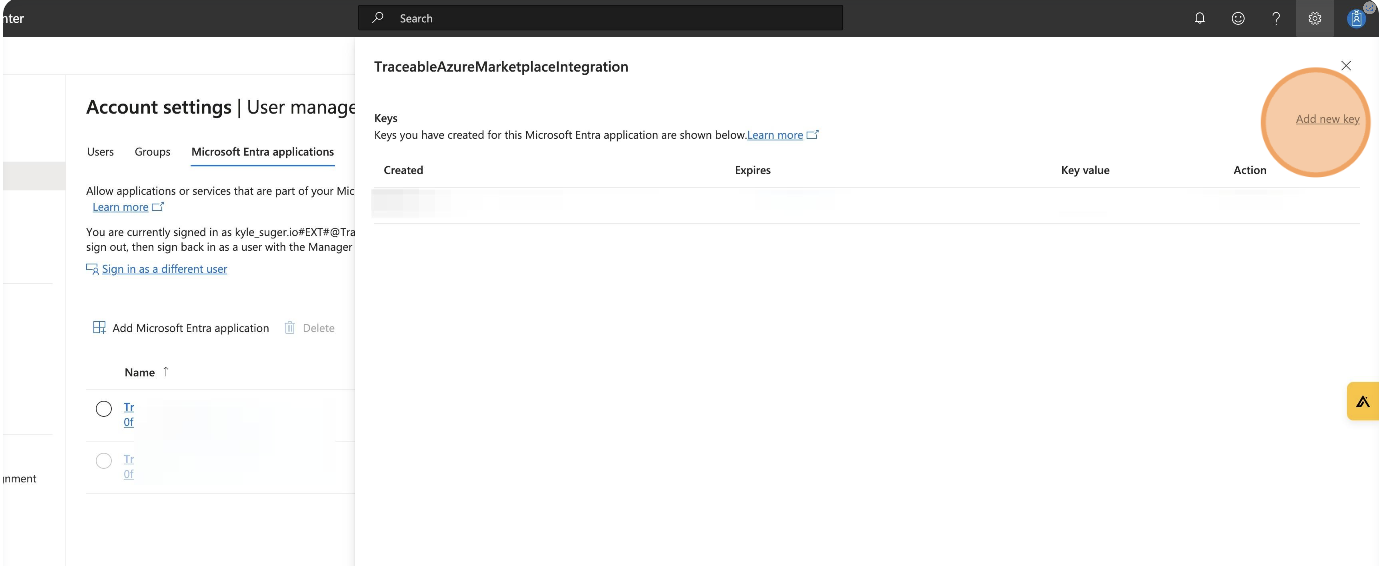Click the Action column header
The height and width of the screenshot is (566, 1380).
coord(1250,170)
